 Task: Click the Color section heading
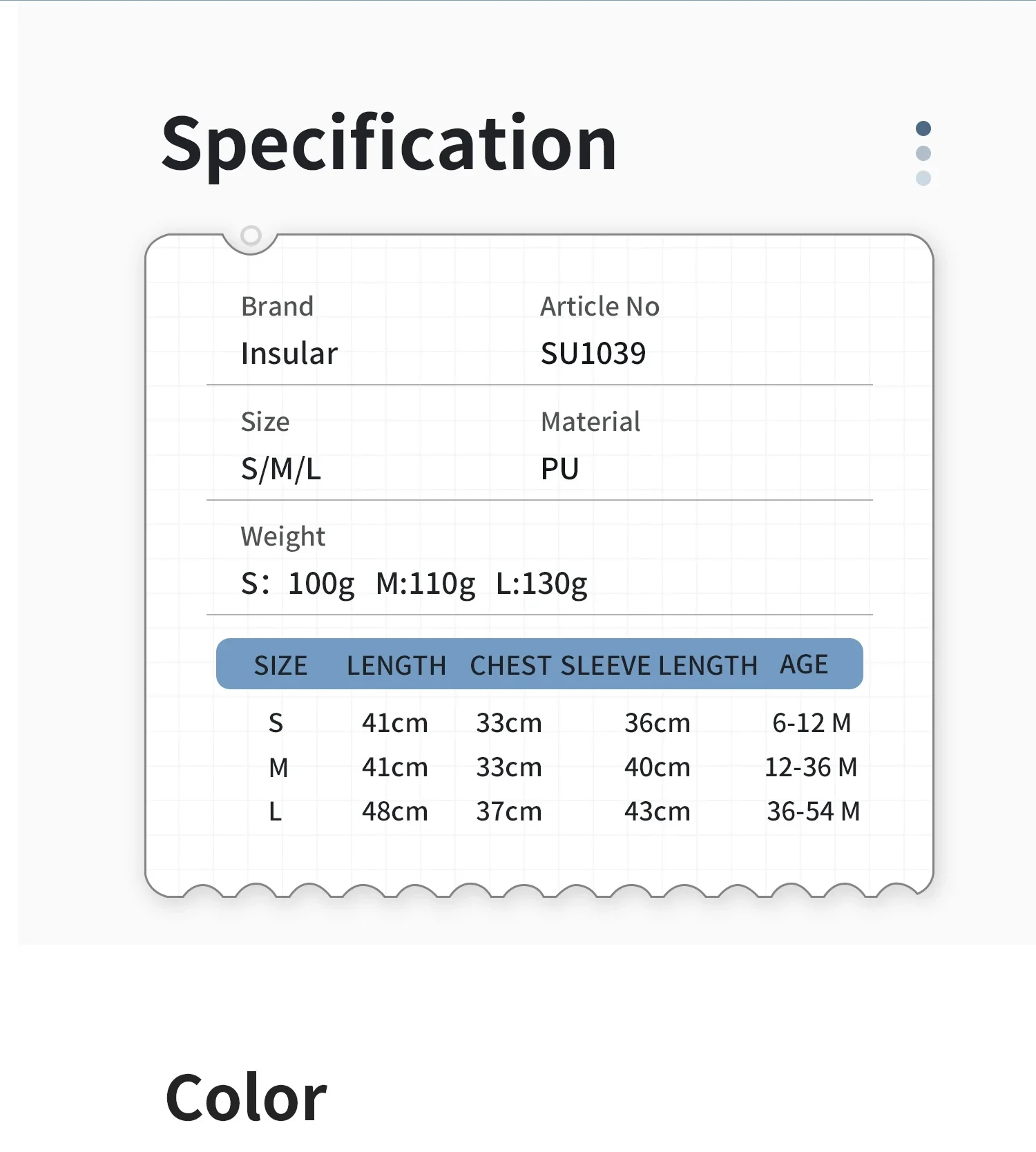point(246,1098)
